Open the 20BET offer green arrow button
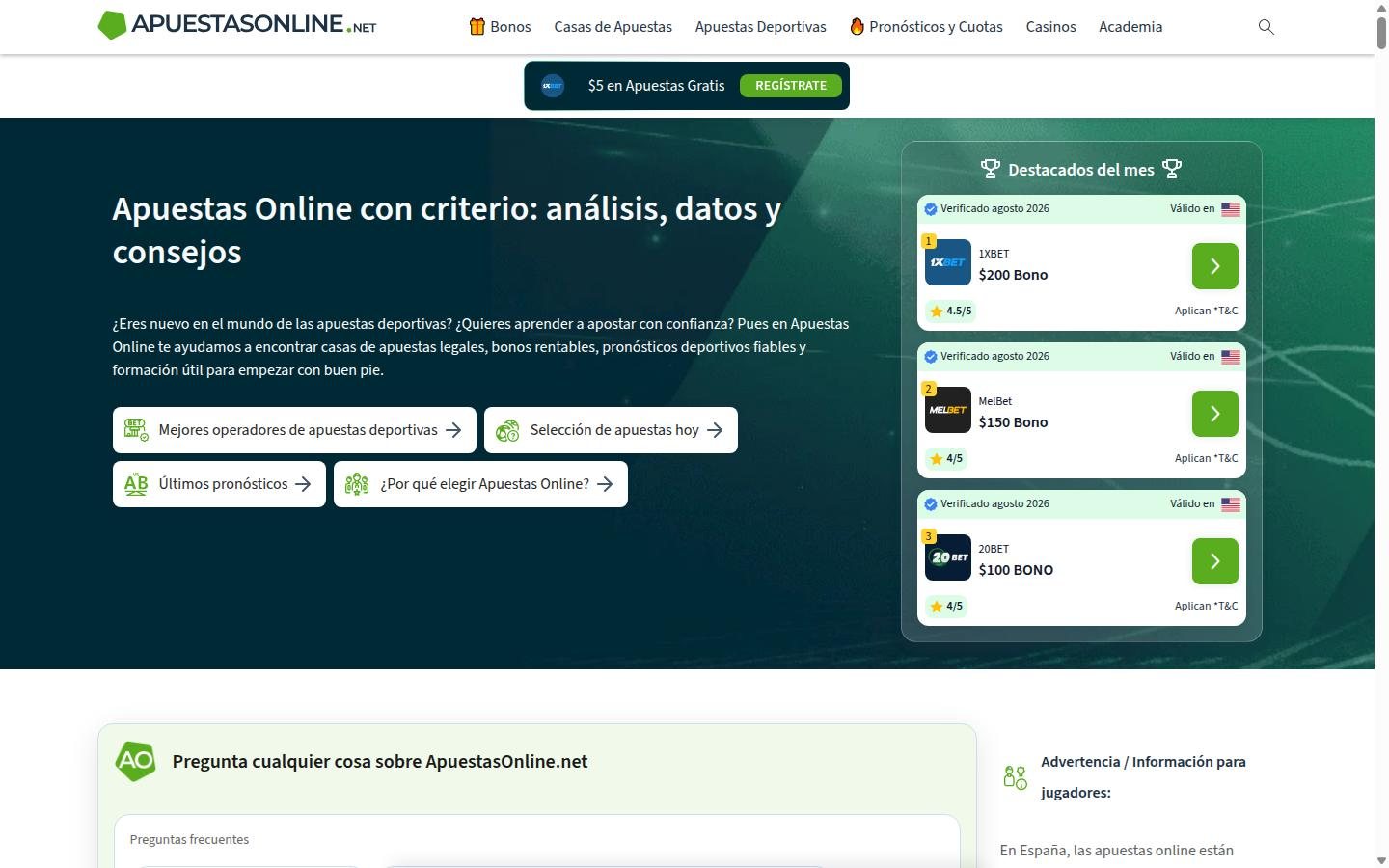 1215,561
